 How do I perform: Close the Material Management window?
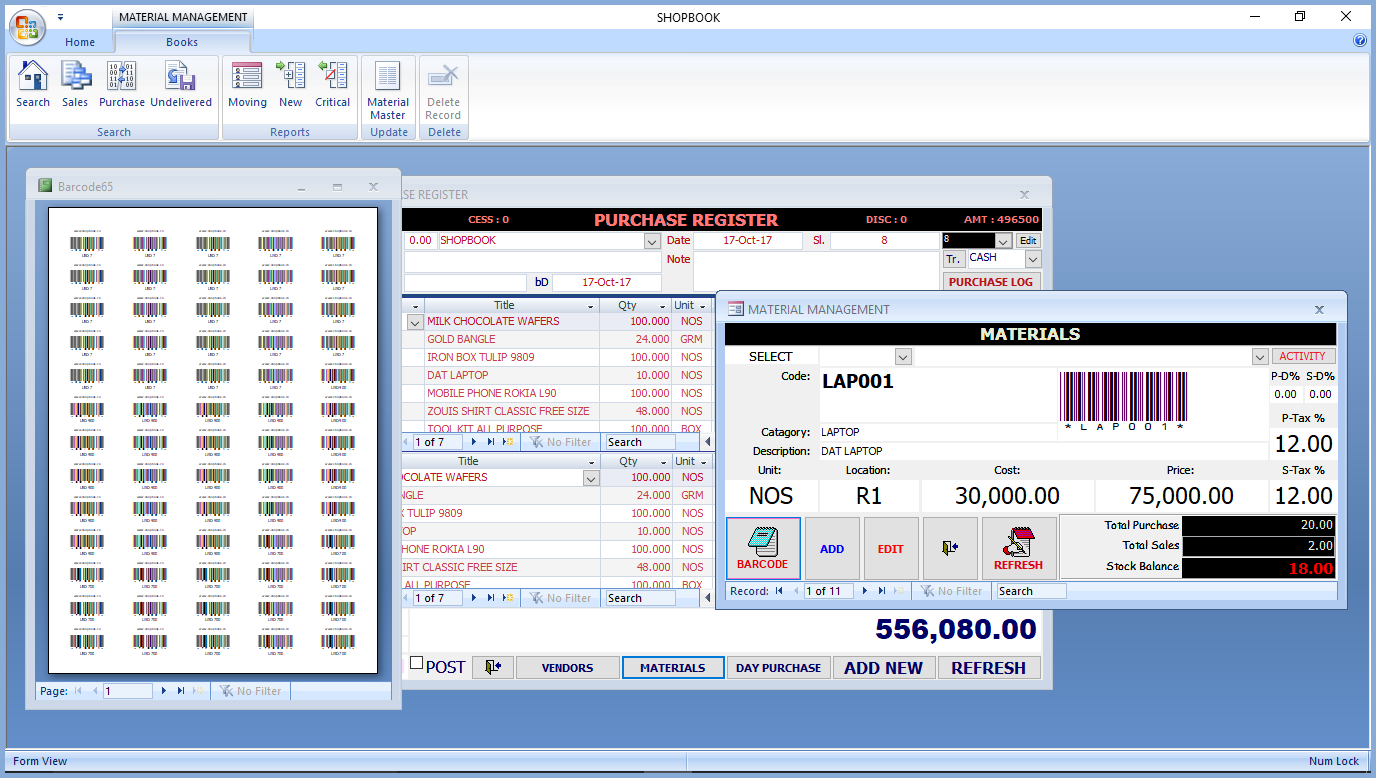(1319, 310)
